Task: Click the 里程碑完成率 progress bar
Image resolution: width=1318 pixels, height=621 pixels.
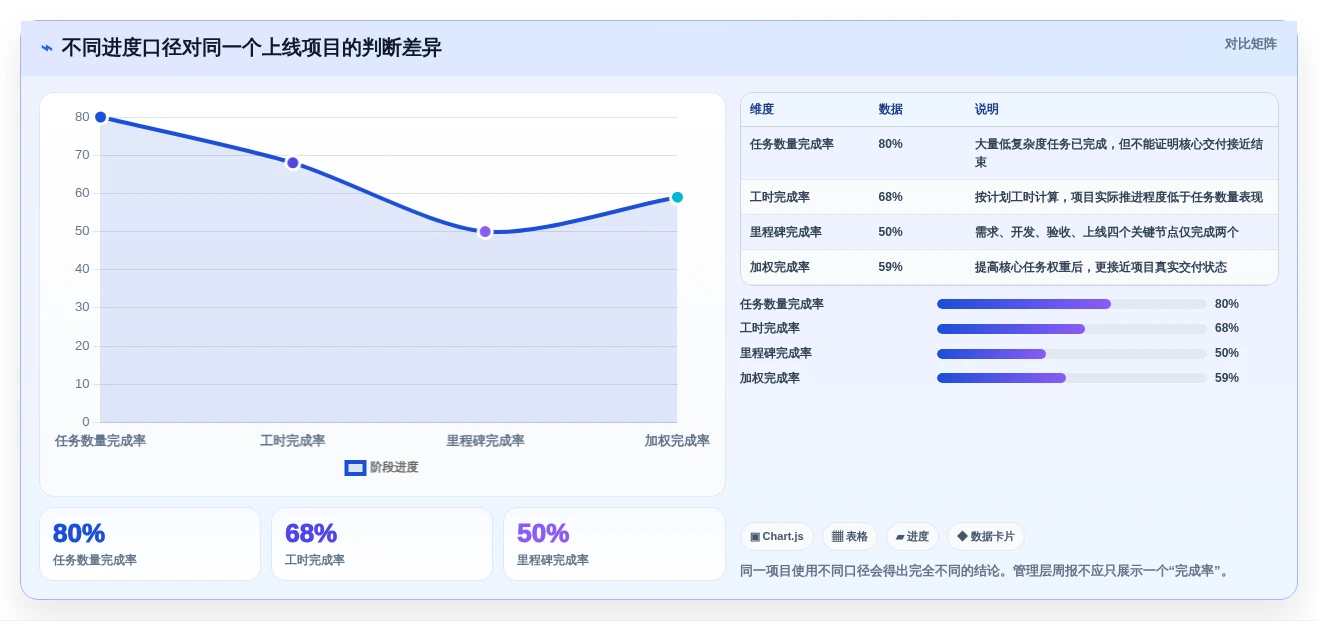Action: click(x=1072, y=354)
